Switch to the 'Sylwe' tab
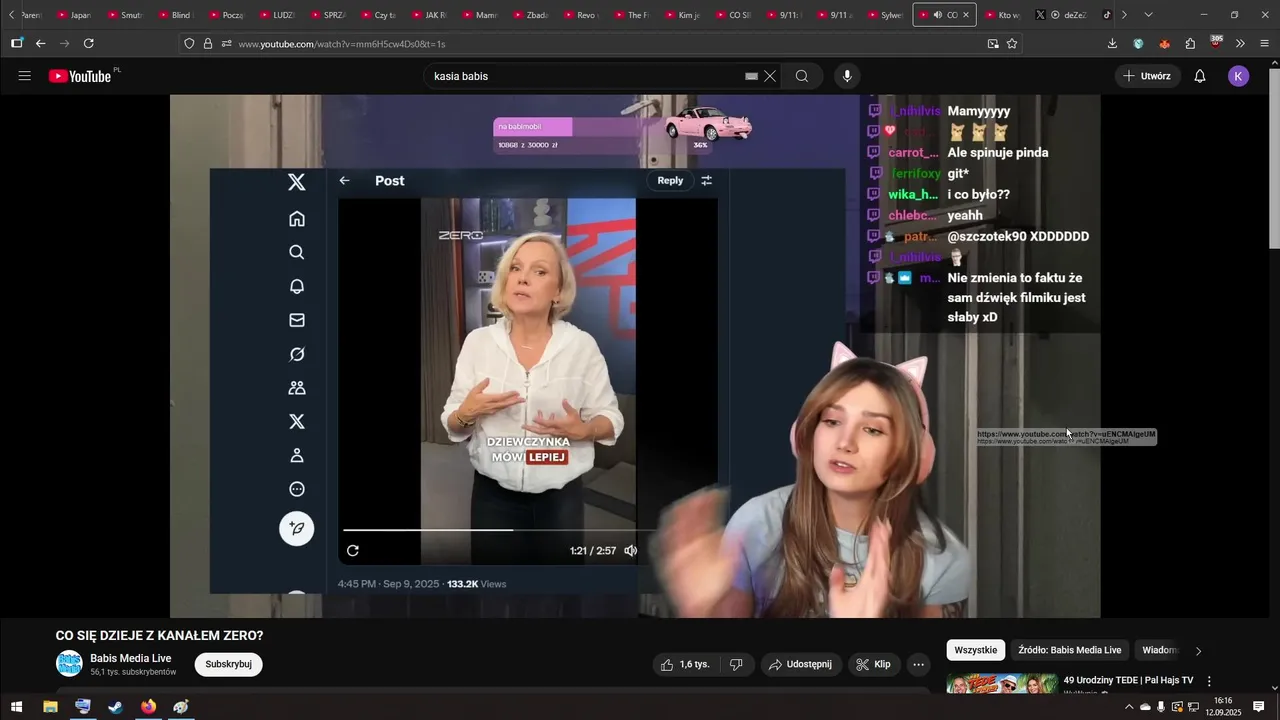The height and width of the screenshot is (720, 1280). [885, 15]
